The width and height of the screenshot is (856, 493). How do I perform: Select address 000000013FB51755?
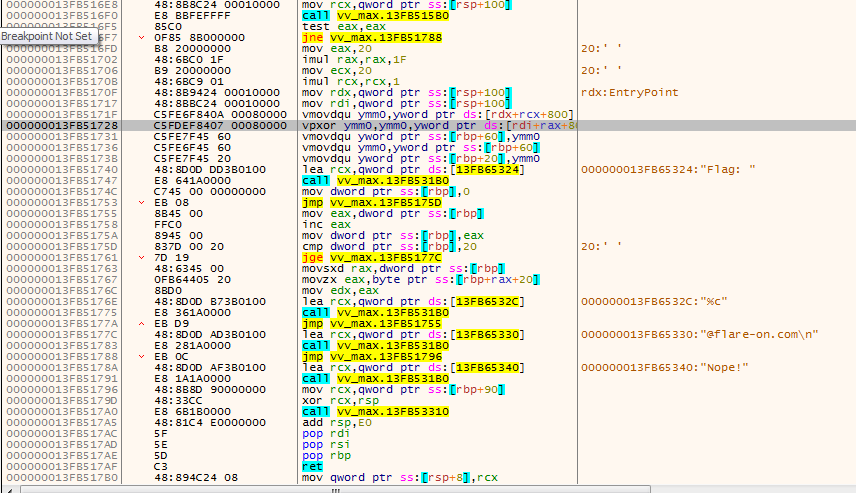tap(62, 213)
